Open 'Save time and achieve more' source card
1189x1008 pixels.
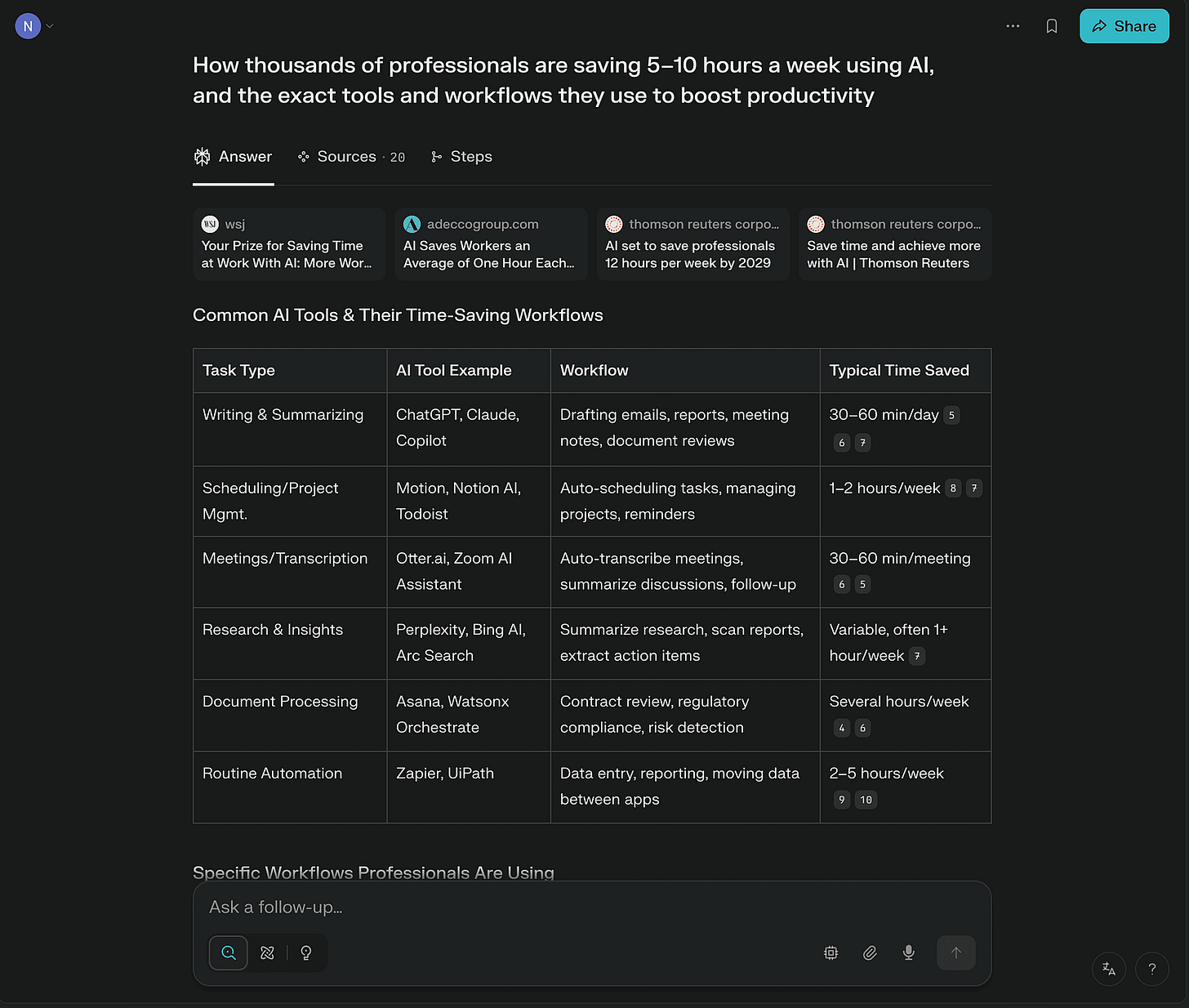point(894,243)
